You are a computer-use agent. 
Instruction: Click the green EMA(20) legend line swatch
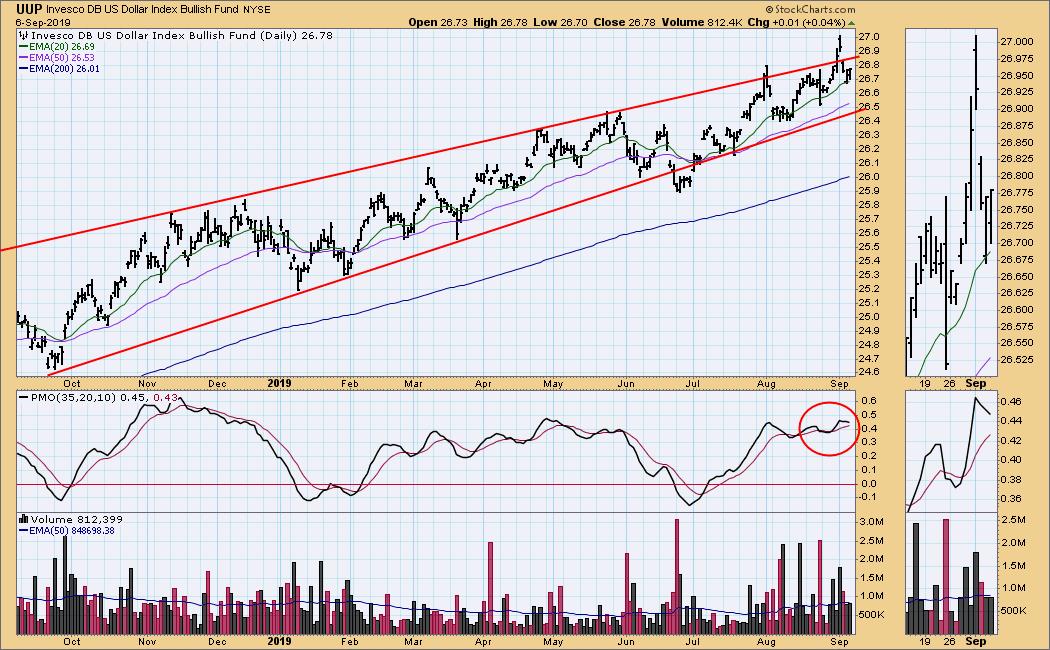point(23,47)
